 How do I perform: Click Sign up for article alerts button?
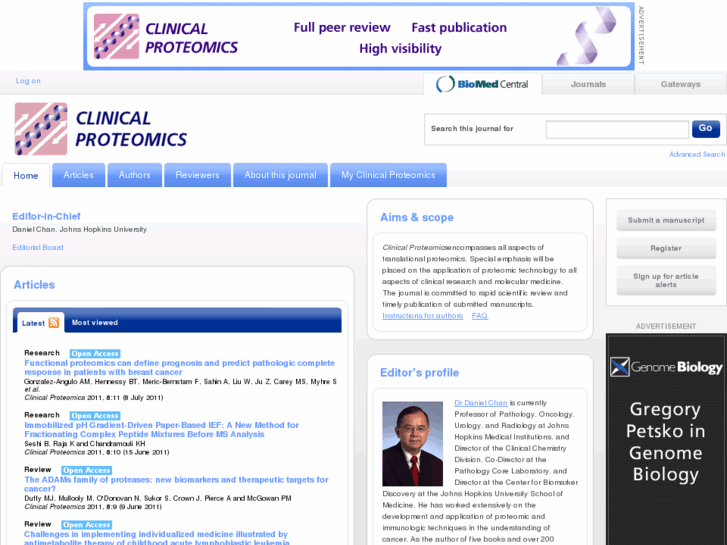pos(666,280)
